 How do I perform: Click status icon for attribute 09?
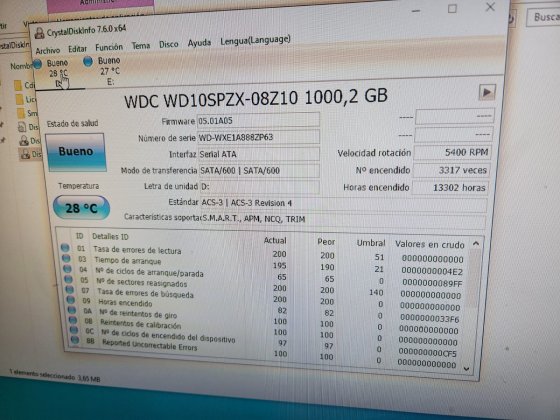pyautogui.click(x=71, y=300)
